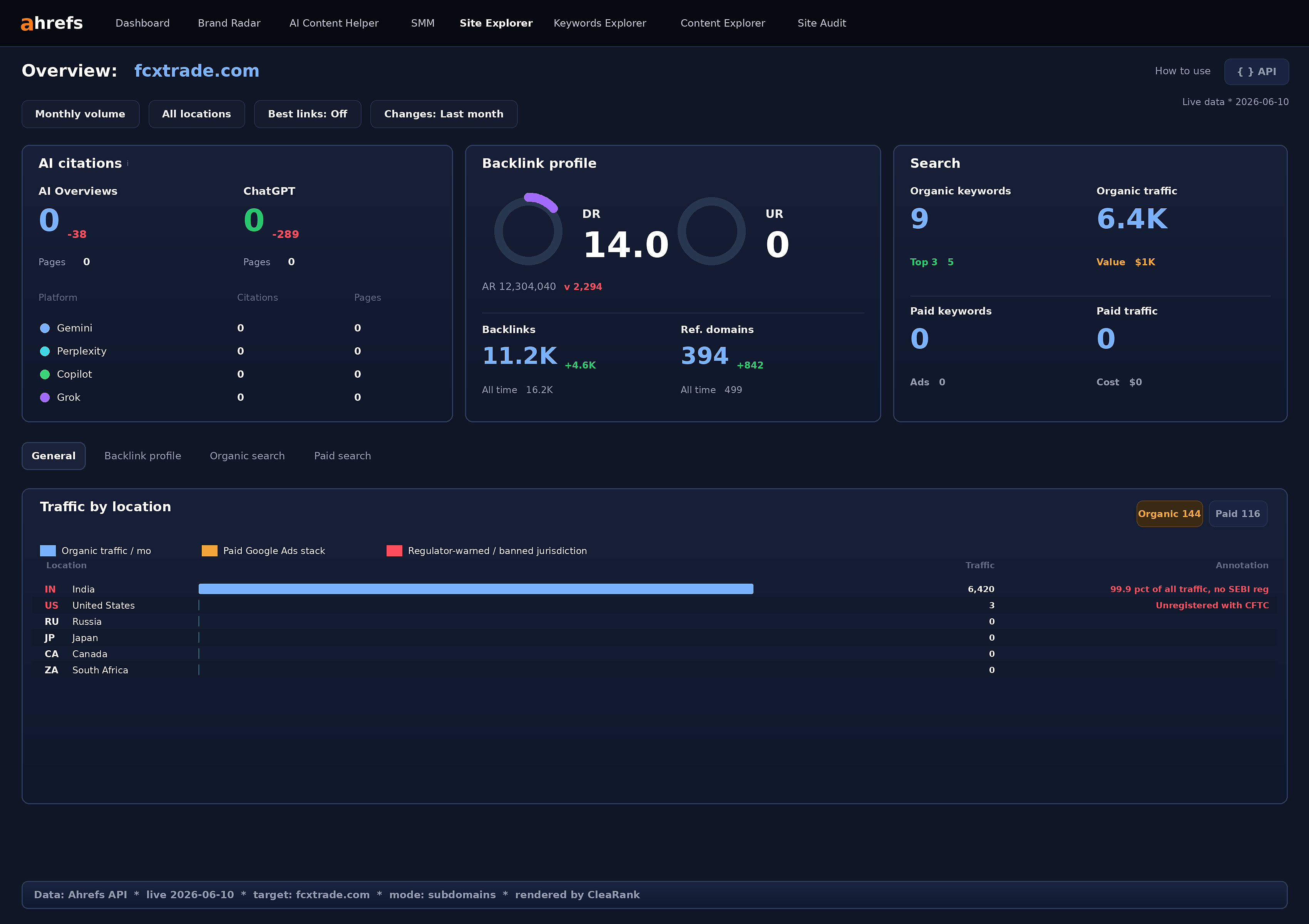Screen dimensions: 1309x924
Task: Click the Organic keywords value 9
Action: click(x=920, y=219)
